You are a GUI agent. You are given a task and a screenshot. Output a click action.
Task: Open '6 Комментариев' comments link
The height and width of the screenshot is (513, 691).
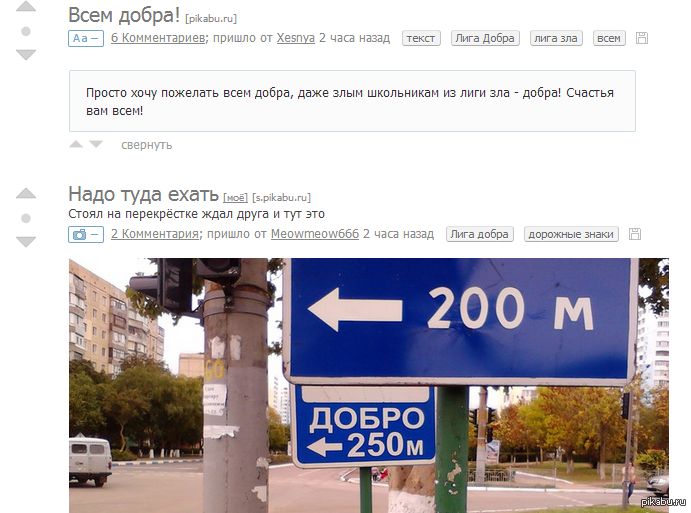pos(158,38)
